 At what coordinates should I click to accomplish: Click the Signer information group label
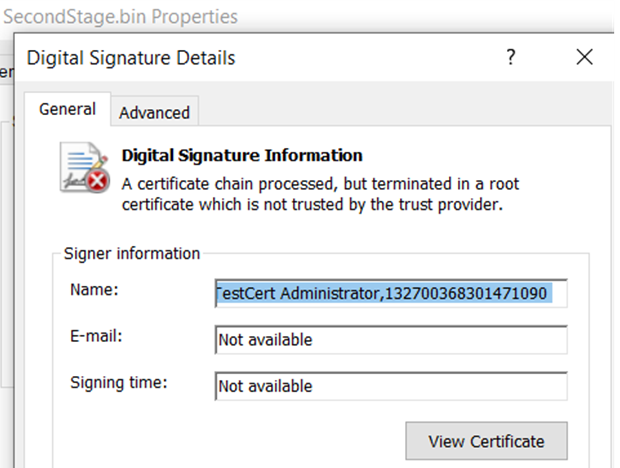tap(132, 254)
